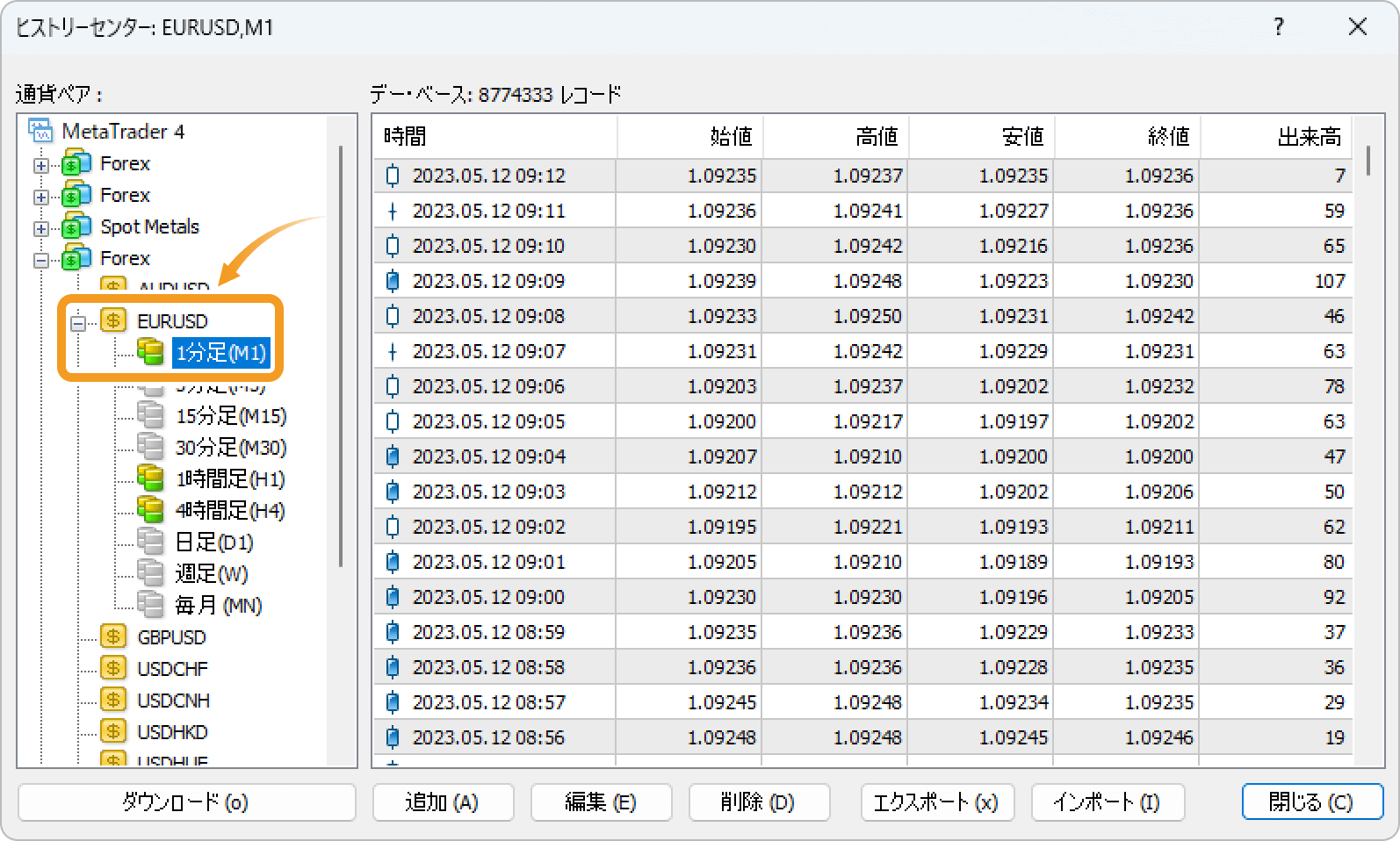
Task: Click the Spot Metals folder icon
Action: click(x=77, y=226)
